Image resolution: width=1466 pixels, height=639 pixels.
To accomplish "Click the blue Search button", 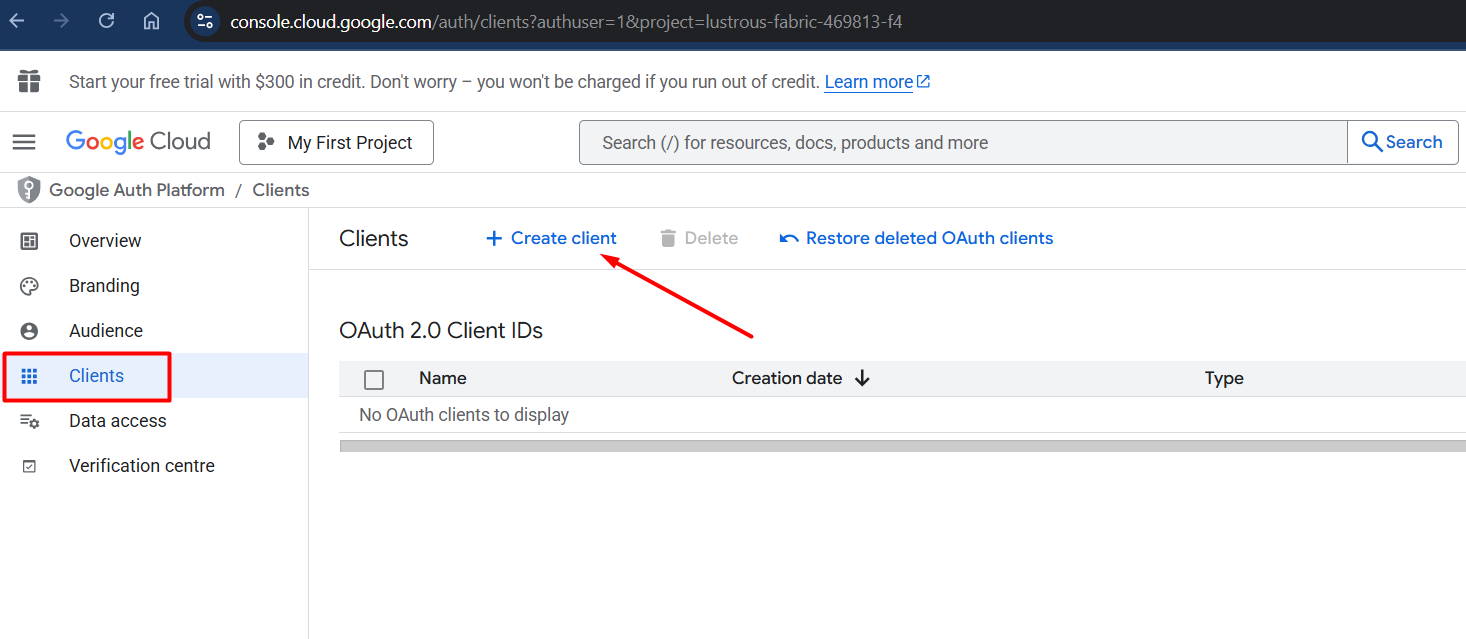I will coord(1403,142).
